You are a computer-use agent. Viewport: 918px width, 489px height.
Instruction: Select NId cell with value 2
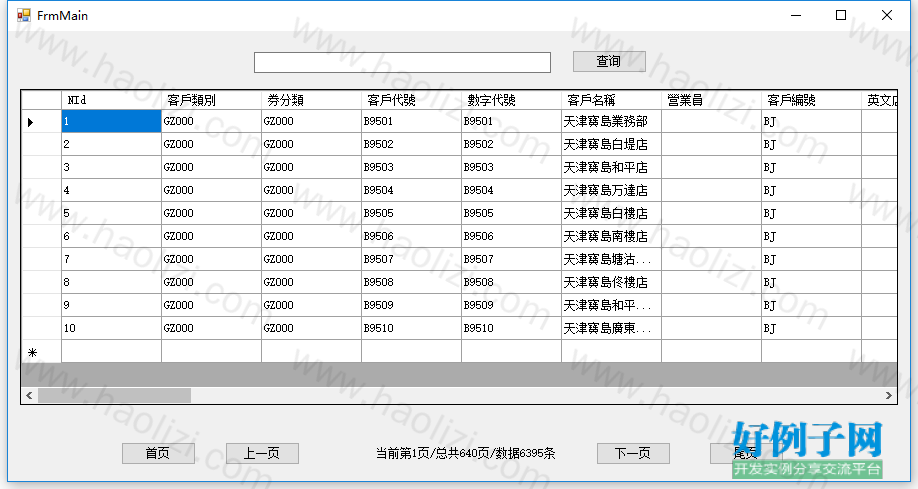111,144
